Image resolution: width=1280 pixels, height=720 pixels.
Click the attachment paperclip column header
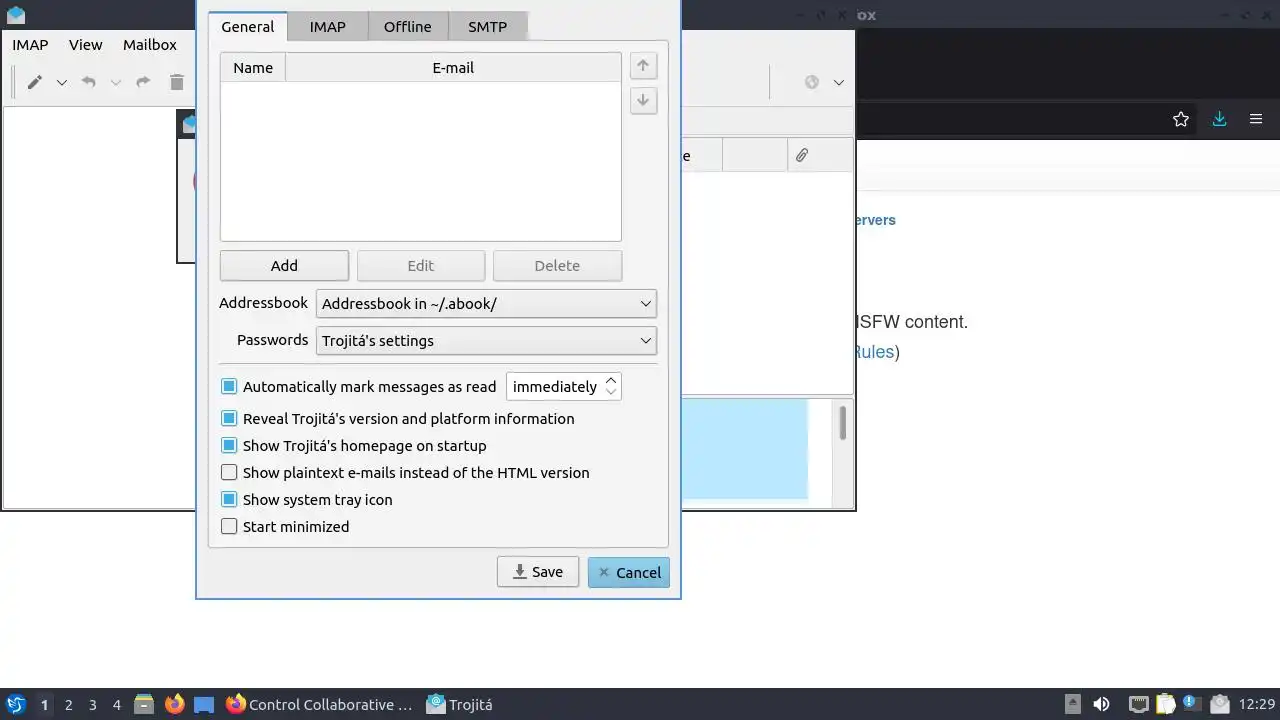(802, 155)
